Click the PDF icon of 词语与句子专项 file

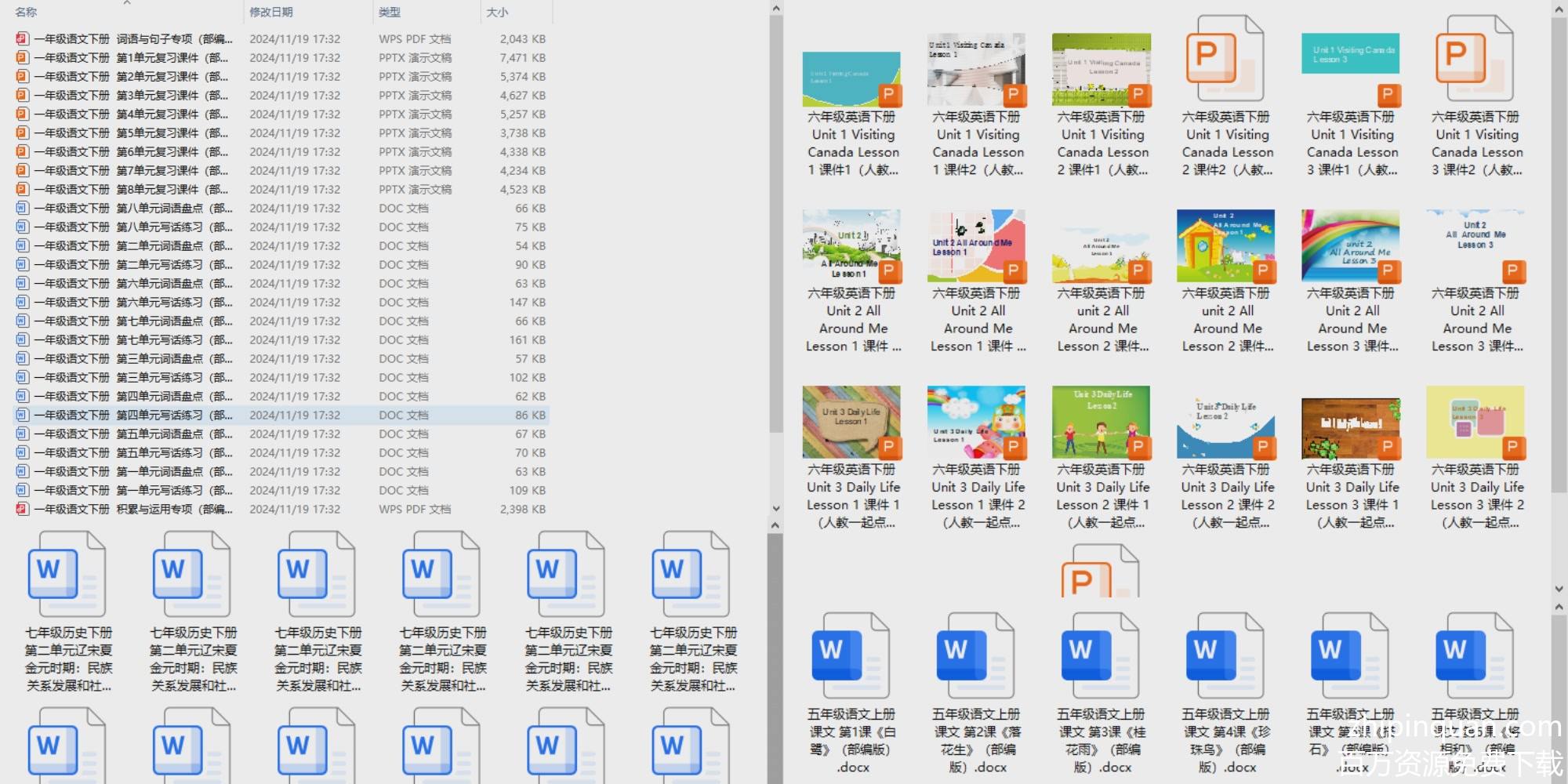coord(22,38)
